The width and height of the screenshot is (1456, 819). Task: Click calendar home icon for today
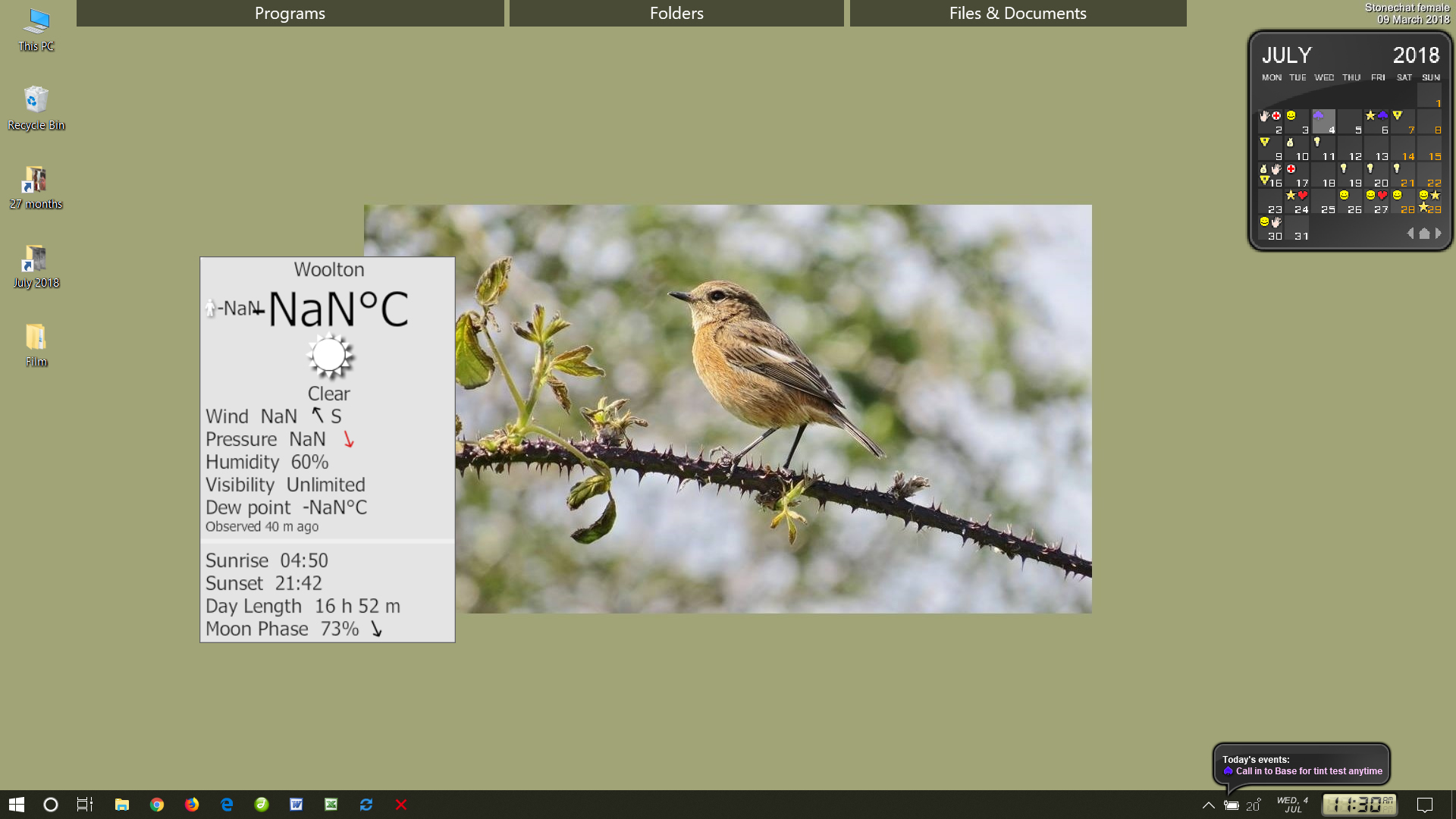[1424, 234]
